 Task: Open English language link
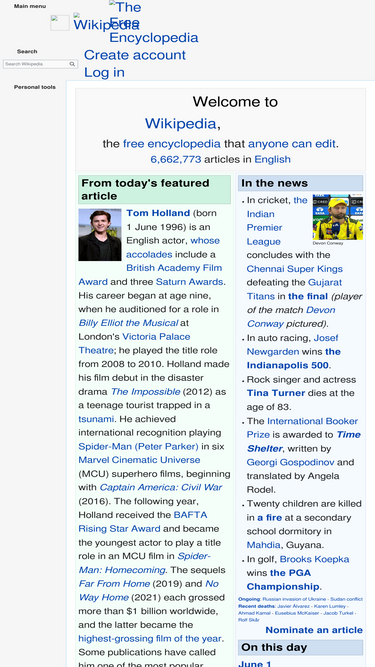click(x=273, y=160)
